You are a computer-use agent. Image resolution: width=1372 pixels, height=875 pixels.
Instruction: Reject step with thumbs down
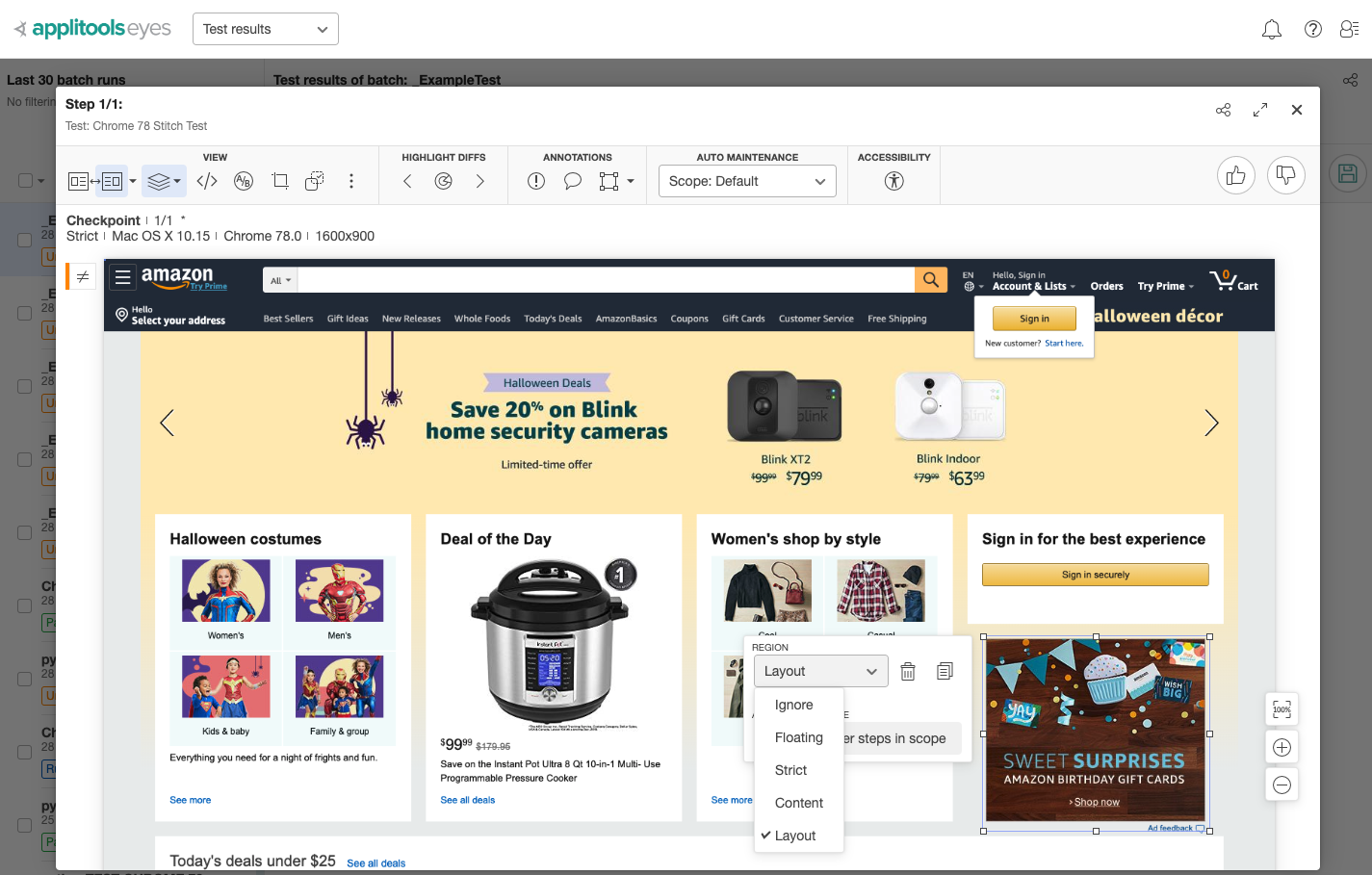[x=1286, y=175]
